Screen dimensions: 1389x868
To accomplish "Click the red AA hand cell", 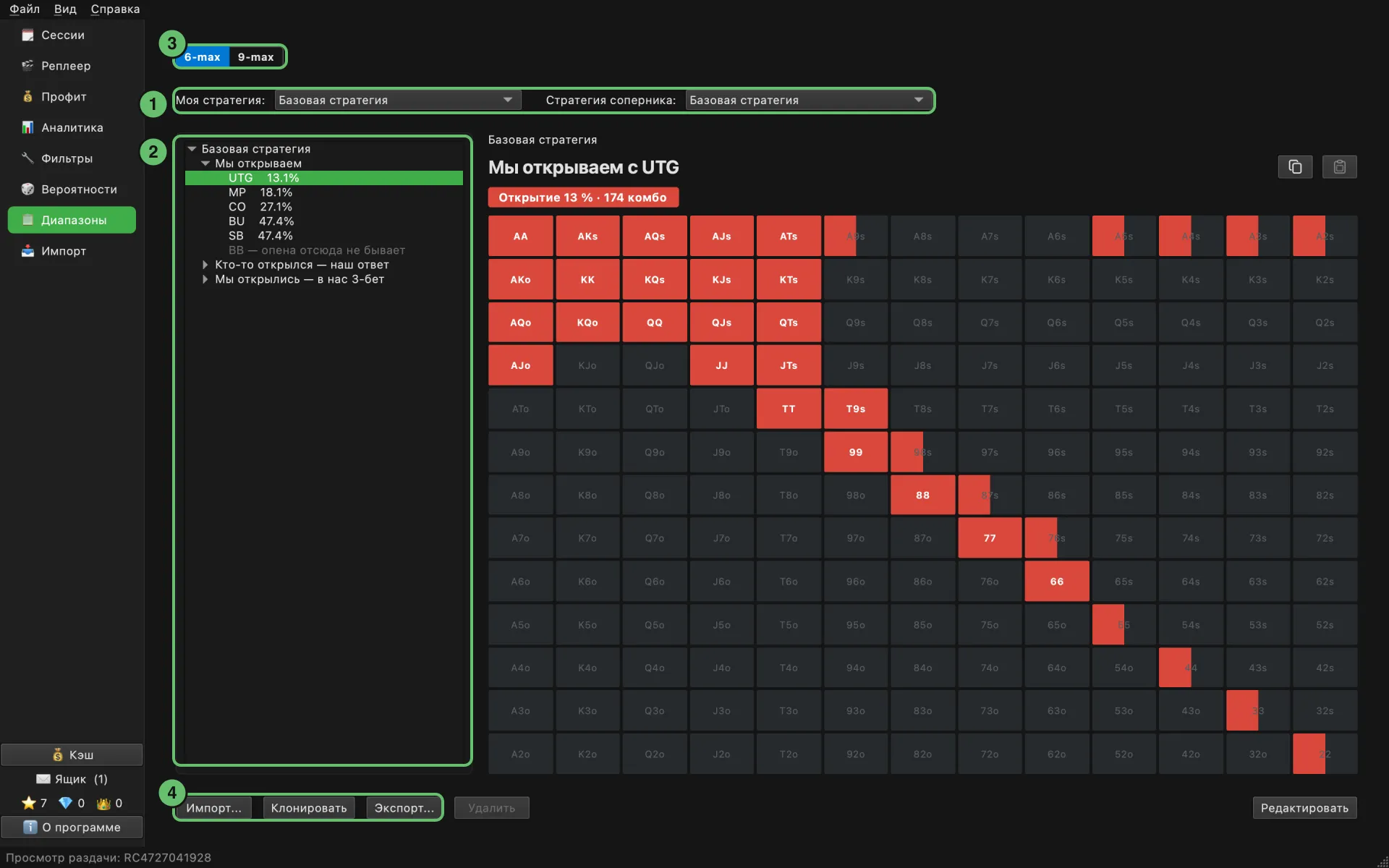I will [x=521, y=236].
